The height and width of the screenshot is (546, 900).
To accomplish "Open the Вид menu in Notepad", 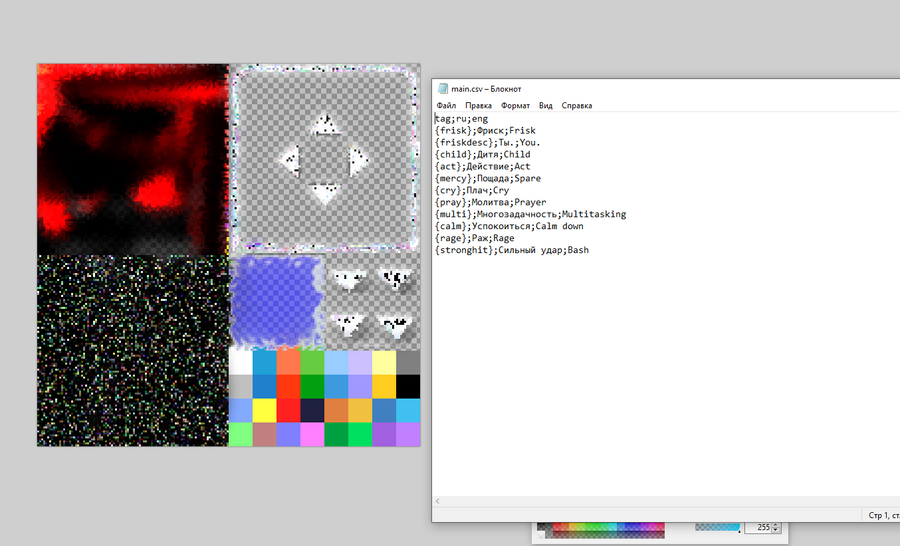I will click(545, 106).
